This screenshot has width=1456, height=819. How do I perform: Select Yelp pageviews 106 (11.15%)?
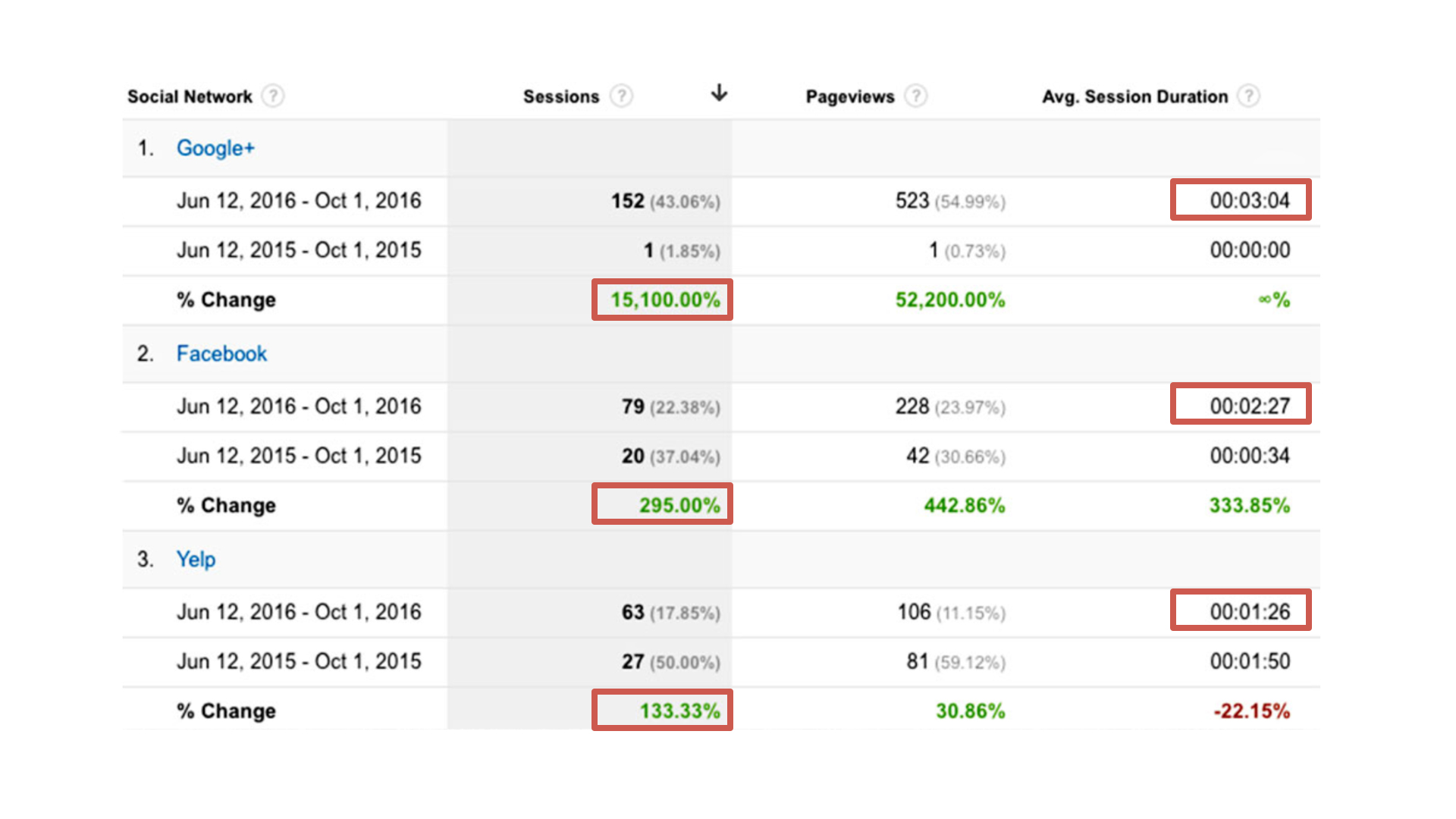coord(952,612)
